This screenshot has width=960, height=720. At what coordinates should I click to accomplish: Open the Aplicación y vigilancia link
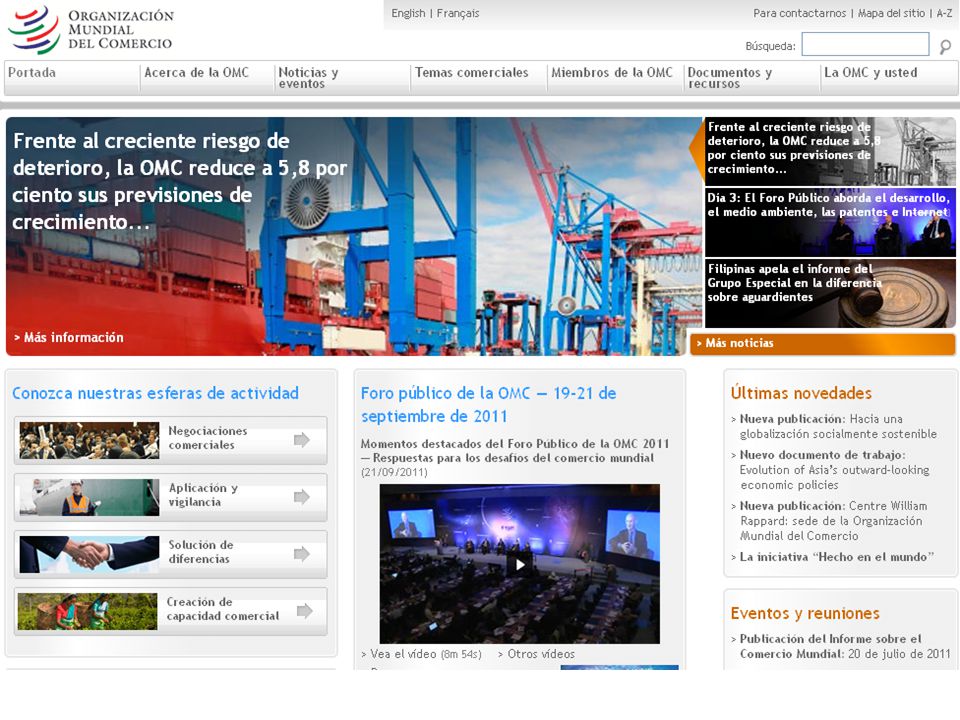click(x=203, y=495)
